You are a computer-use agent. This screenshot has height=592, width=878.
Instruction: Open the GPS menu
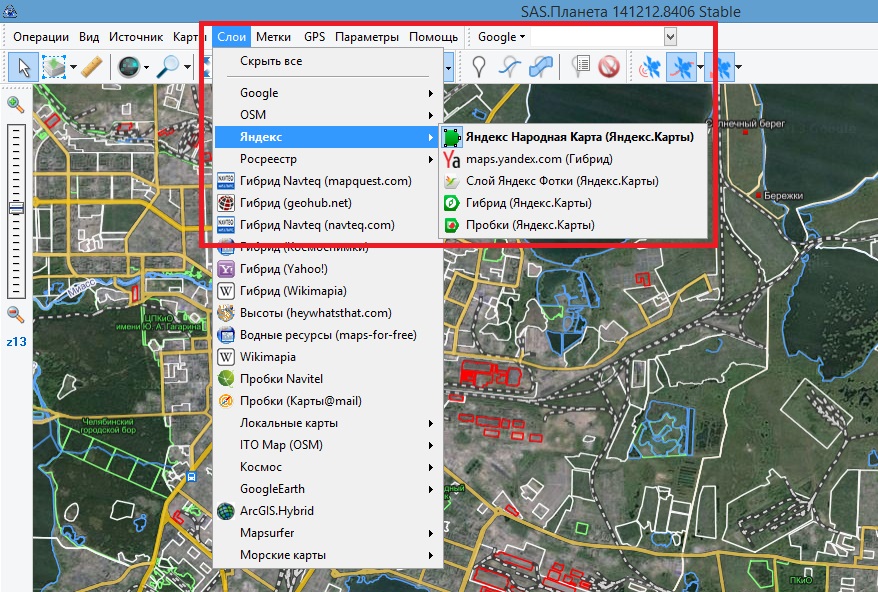point(315,37)
